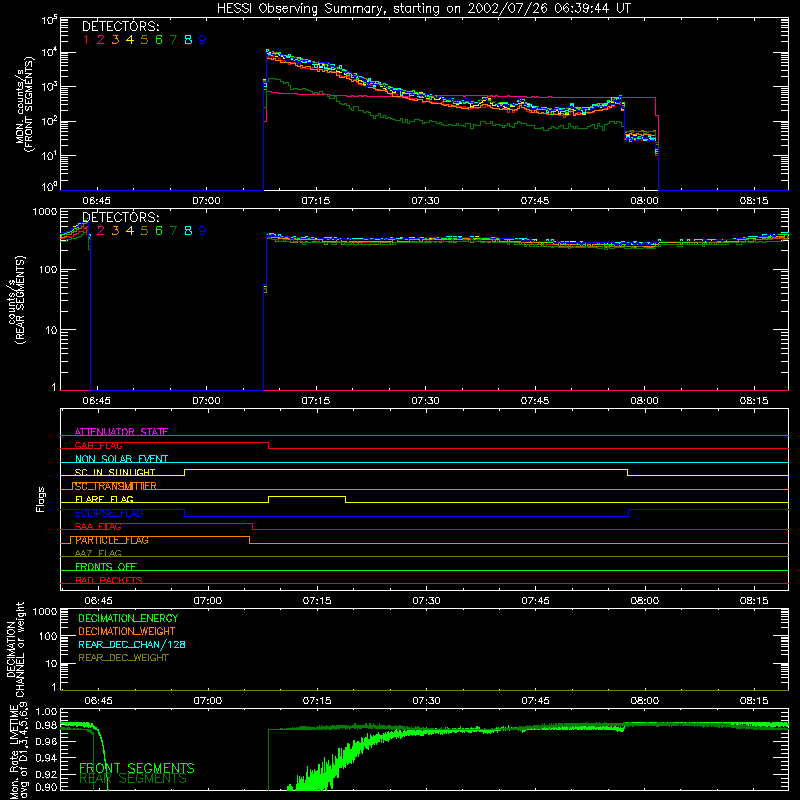
Task: Click the SC_TRANSMITTER flag label
Action: (x=115, y=486)
